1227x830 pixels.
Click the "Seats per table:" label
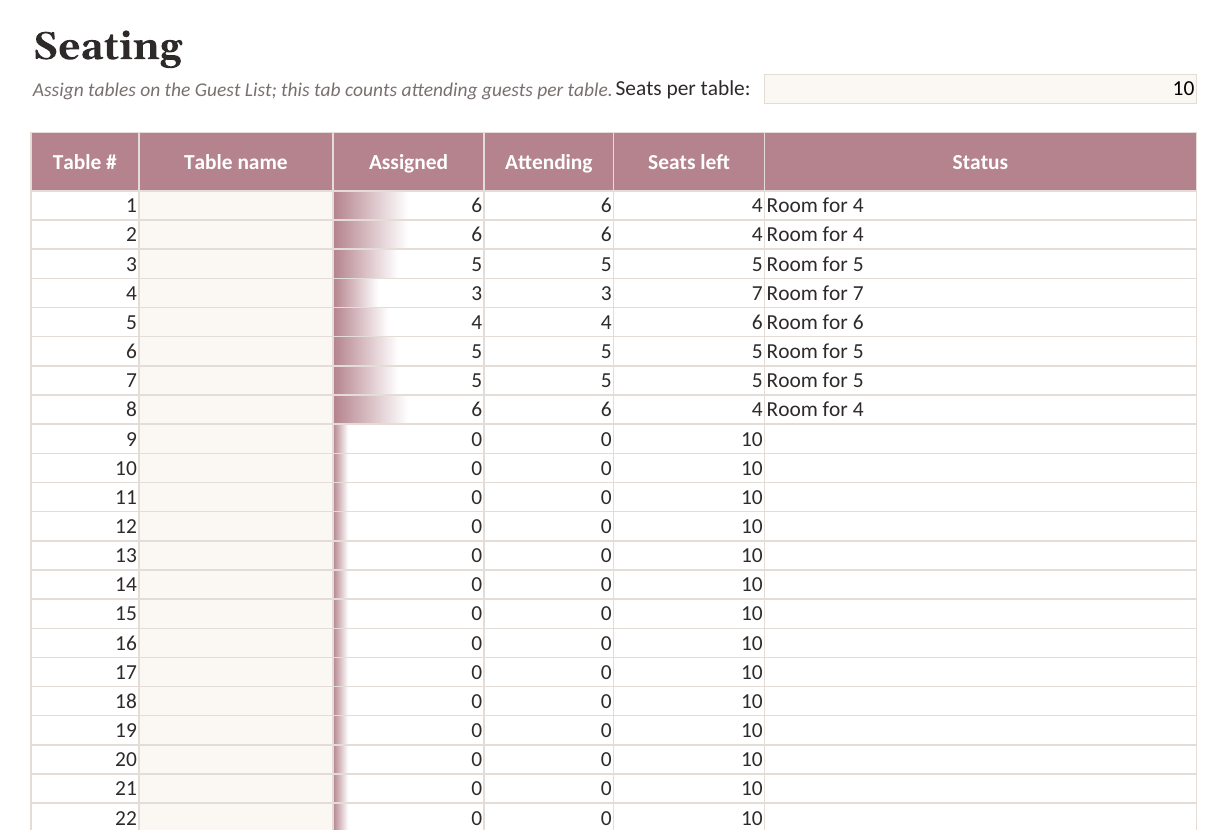point(683,88)
